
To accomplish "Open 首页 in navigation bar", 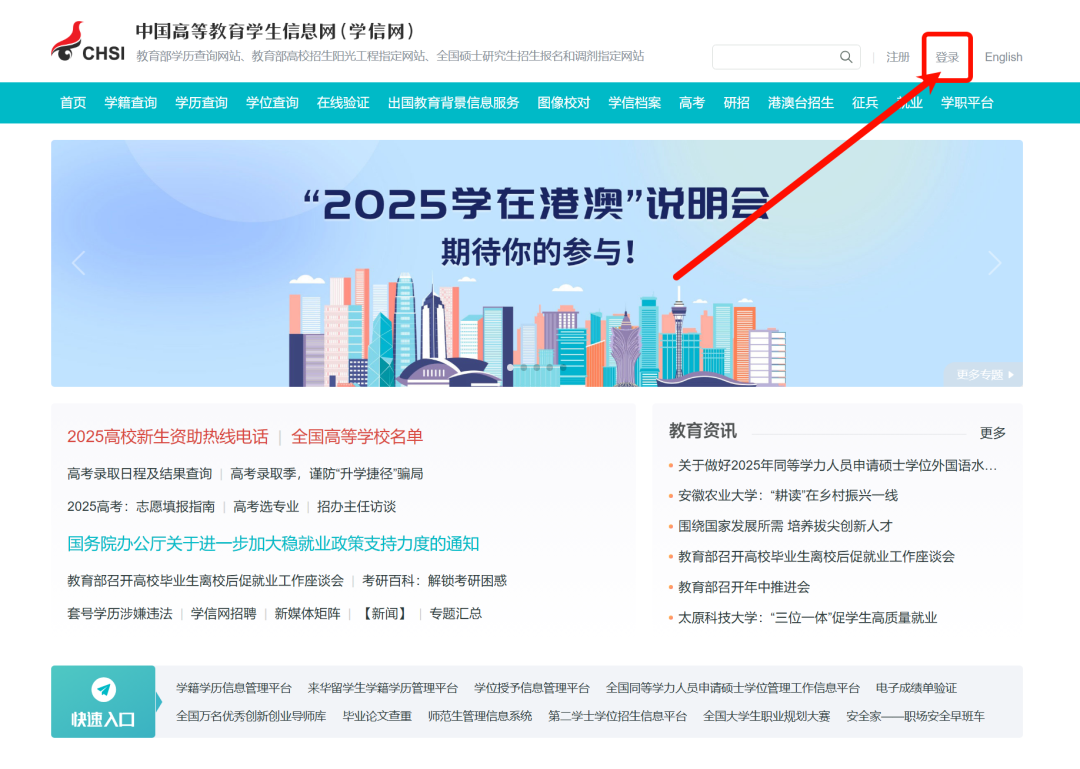I will coord(73,103).
